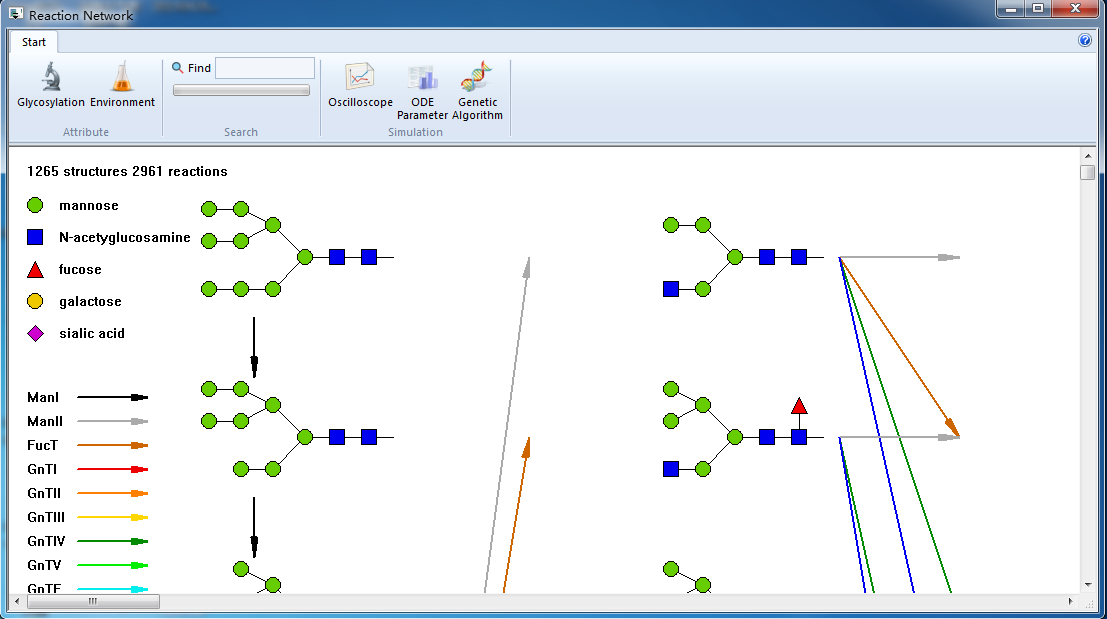Click the dark green GnTIV legend arrow
1107x619 pixels.
tap(112, 541)
